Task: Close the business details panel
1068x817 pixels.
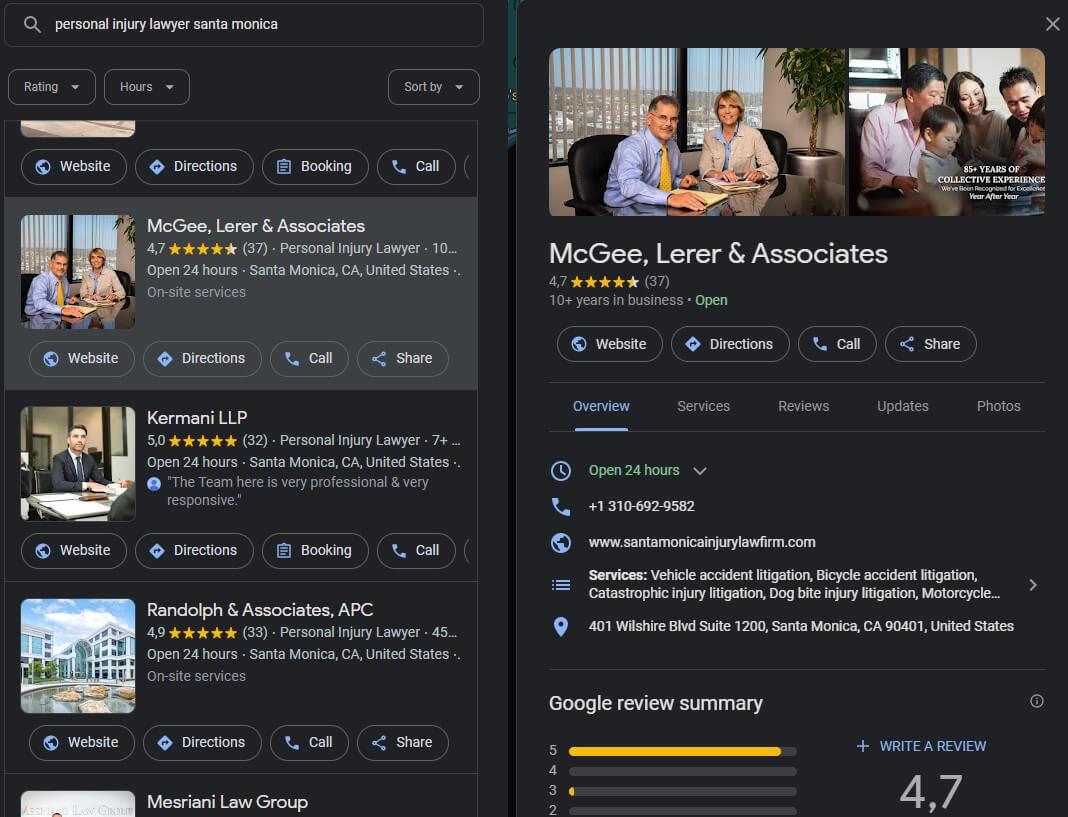Action: 1052,25
